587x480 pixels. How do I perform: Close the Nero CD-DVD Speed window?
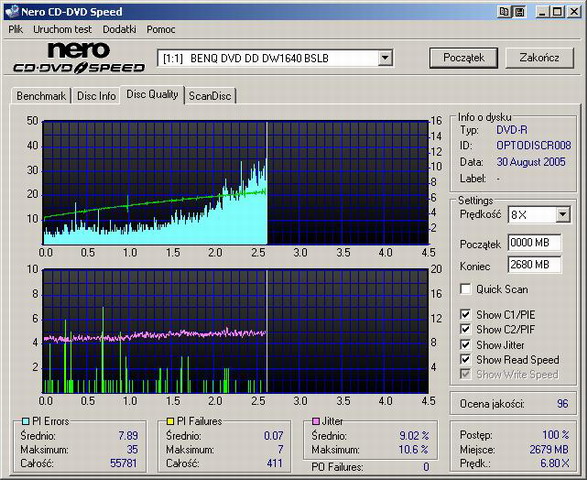click(x=574, y=12)
